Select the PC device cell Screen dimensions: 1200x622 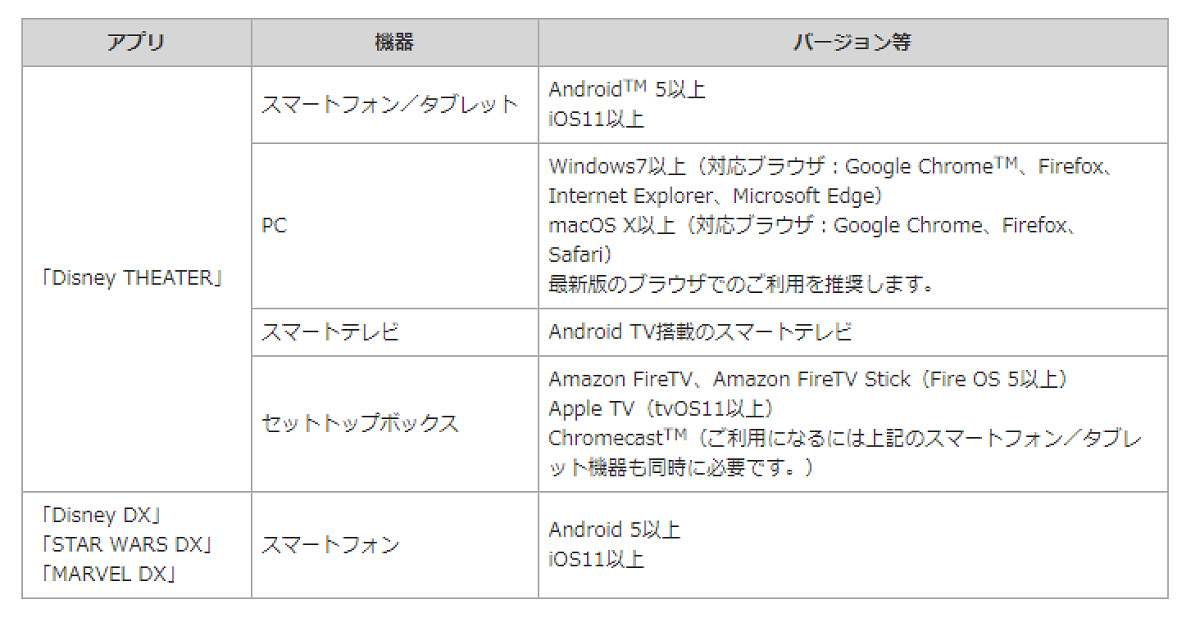coord(394,226)
